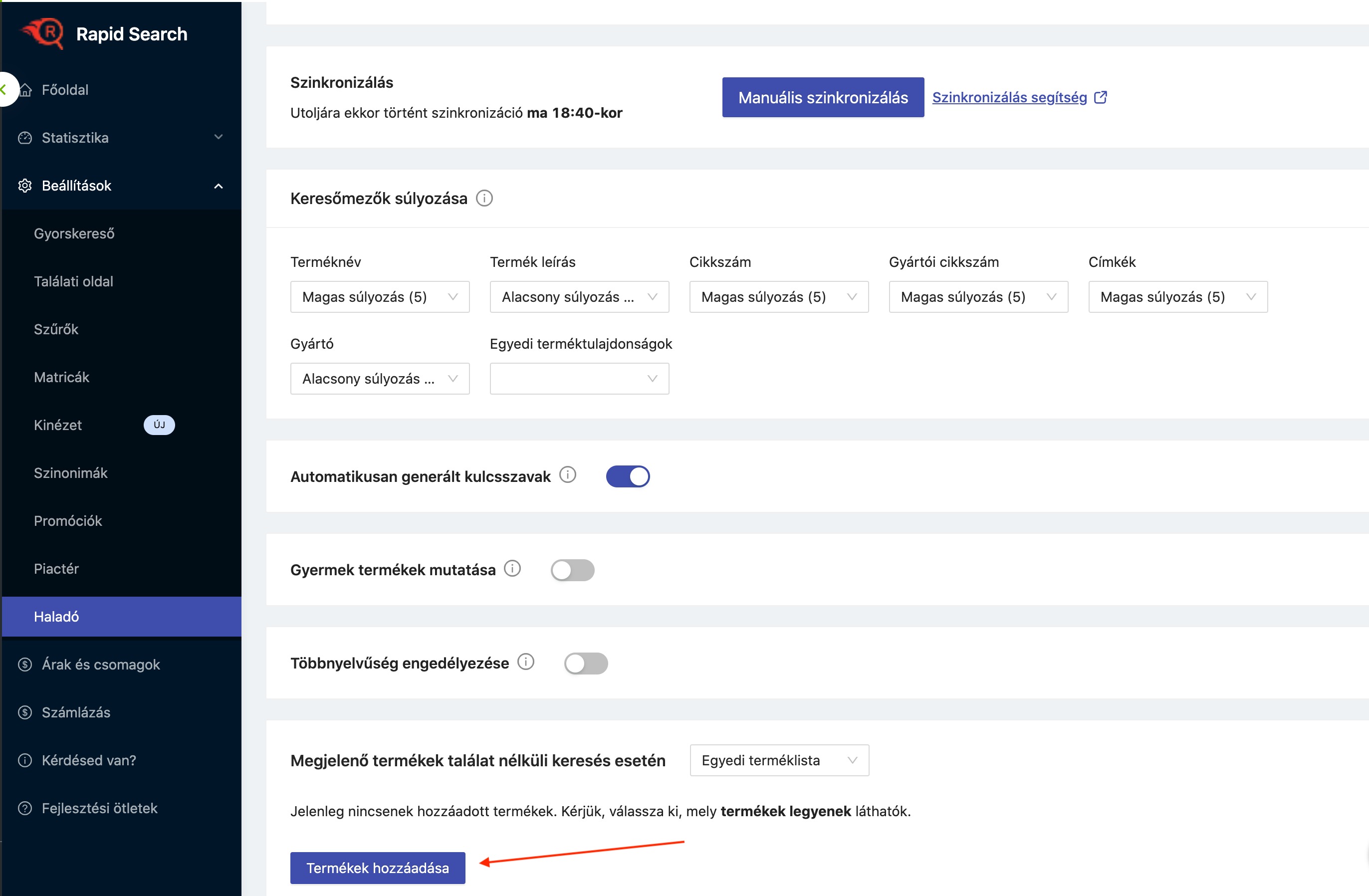Go to Találati oldal in sidebar

pos(74,281)
